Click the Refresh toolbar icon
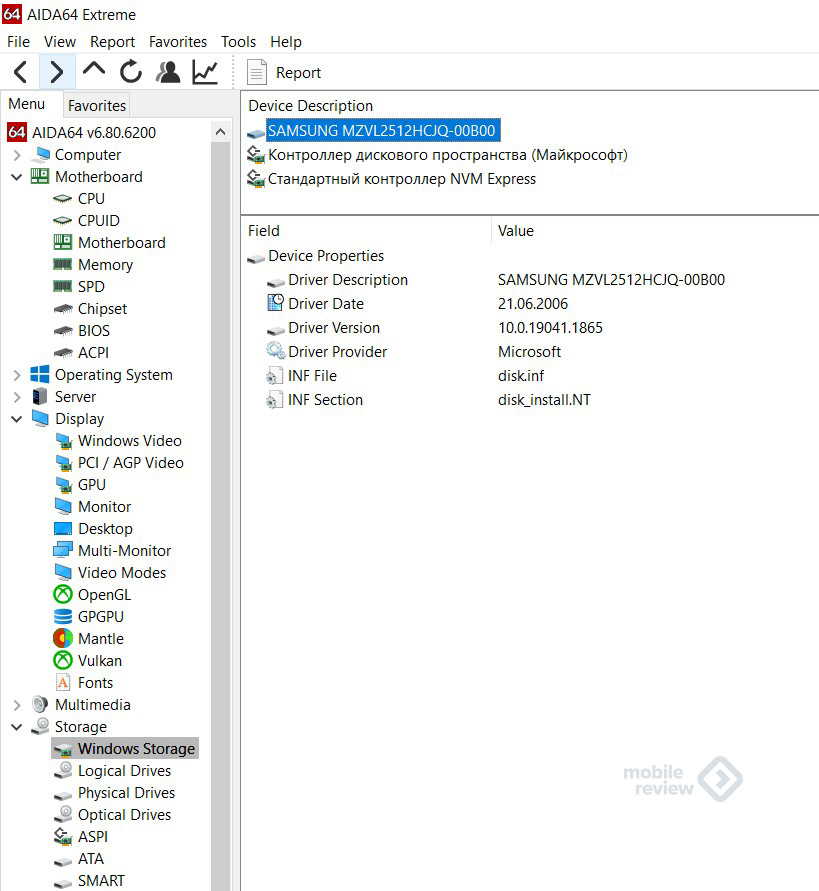Image resolution: width=819 pixels, height=891 pixels. [131, 72]
